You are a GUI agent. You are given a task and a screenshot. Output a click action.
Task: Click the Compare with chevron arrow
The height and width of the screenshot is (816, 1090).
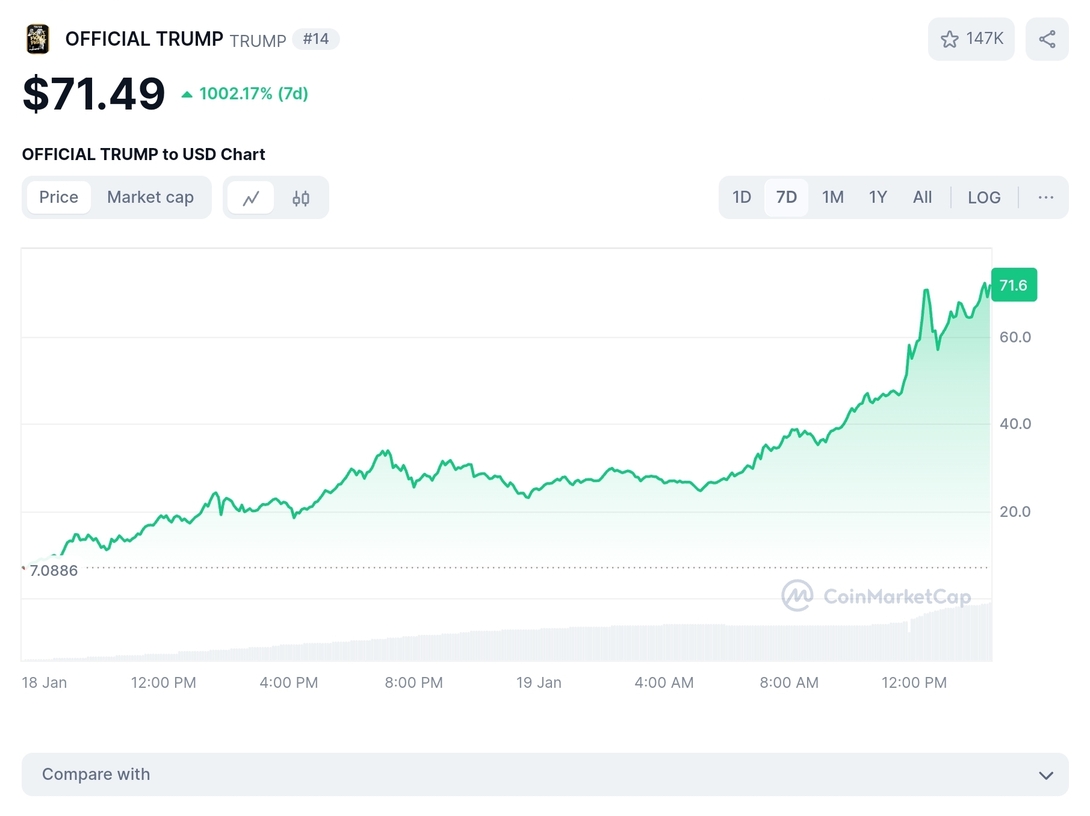click(x=1046, y=775)
